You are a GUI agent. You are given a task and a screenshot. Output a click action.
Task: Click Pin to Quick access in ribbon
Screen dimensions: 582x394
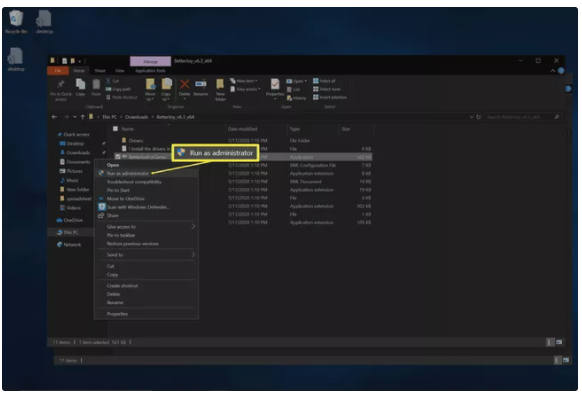tap(61, 90)
